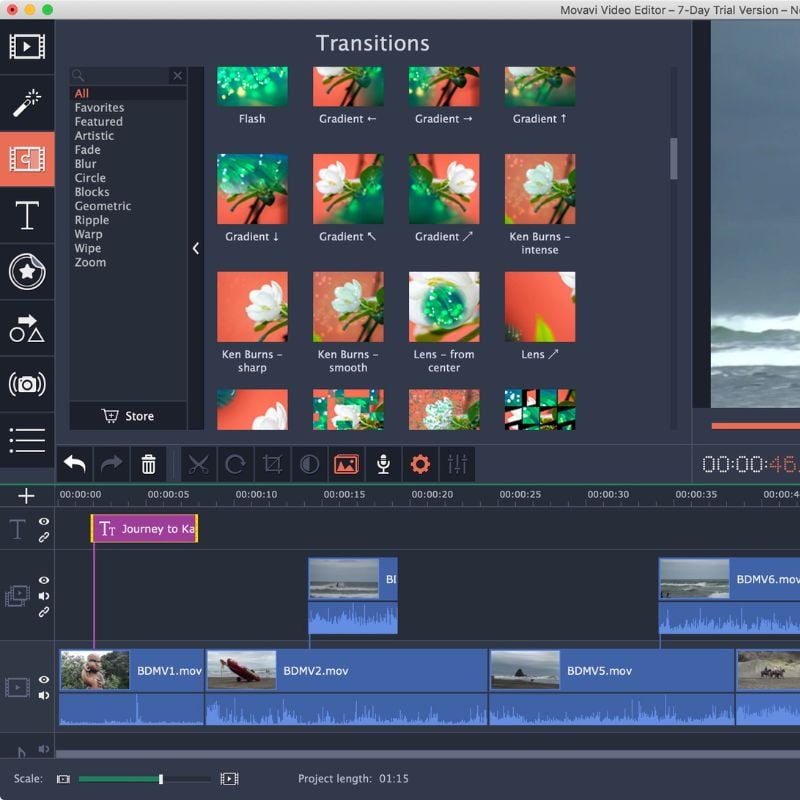Select the Zoom category
The height and width of the screenshot is (800, 800).
coord(90,262)
